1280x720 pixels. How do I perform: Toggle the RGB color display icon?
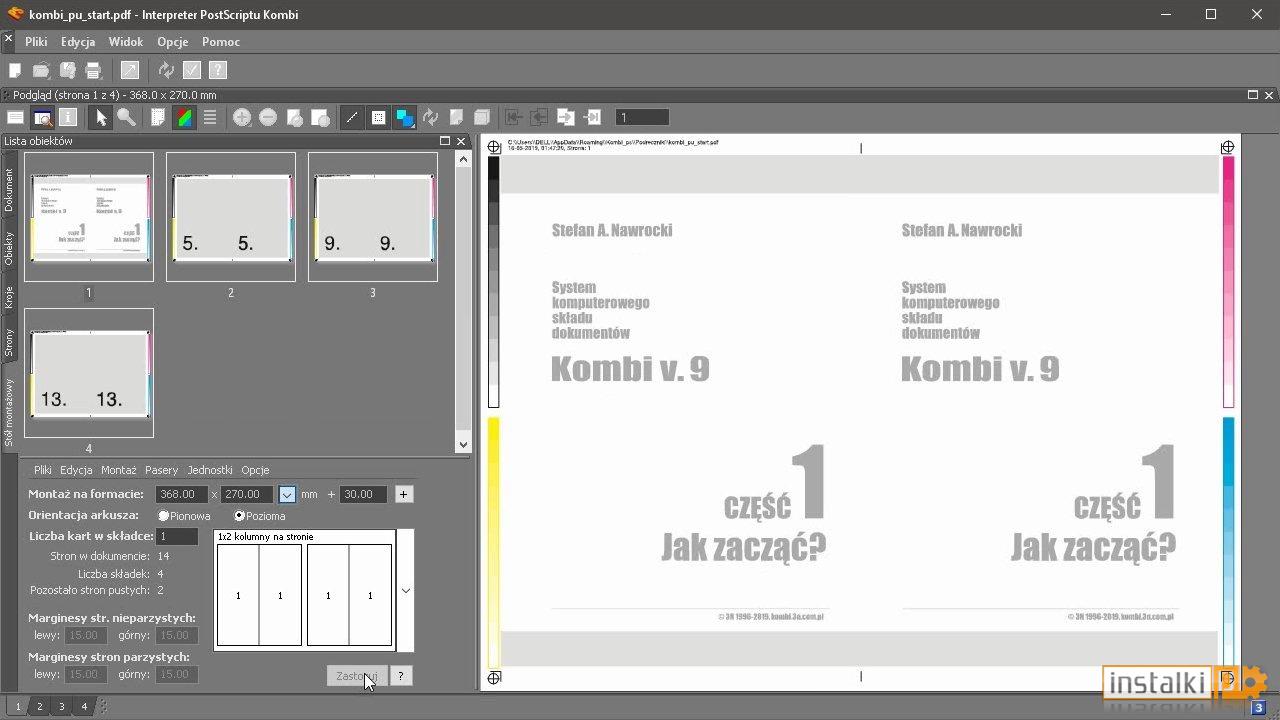(x=184, y=117)
